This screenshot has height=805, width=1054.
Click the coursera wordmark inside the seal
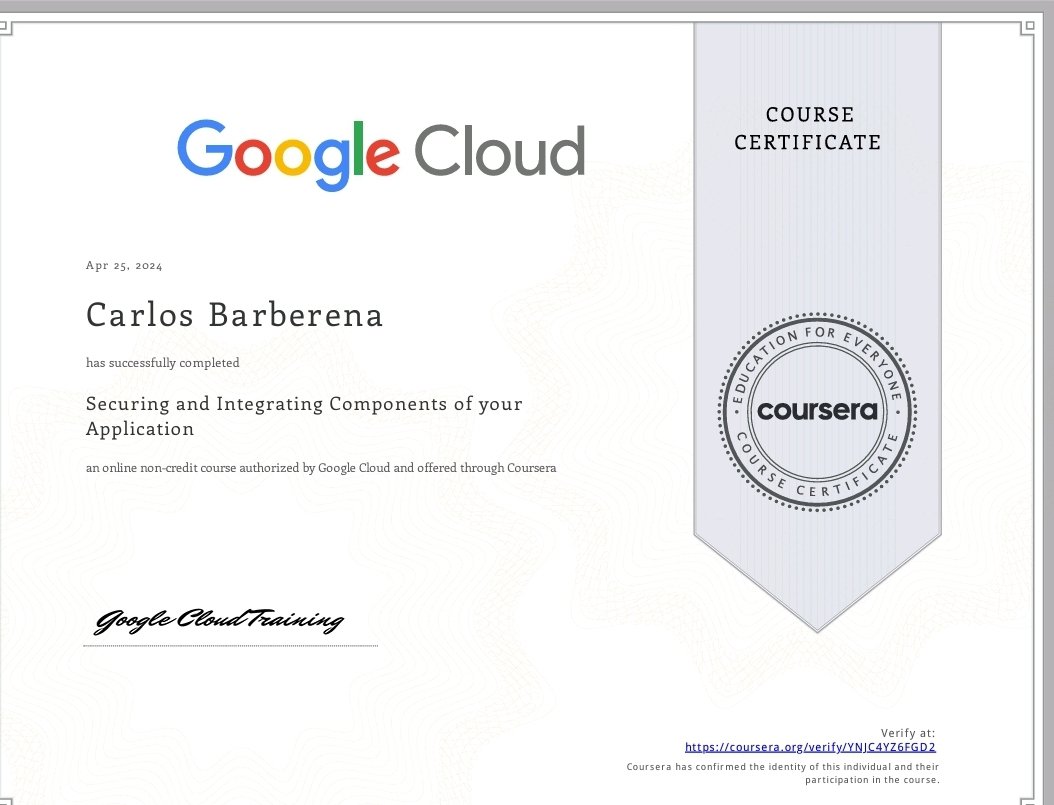(x=818, y=412)
